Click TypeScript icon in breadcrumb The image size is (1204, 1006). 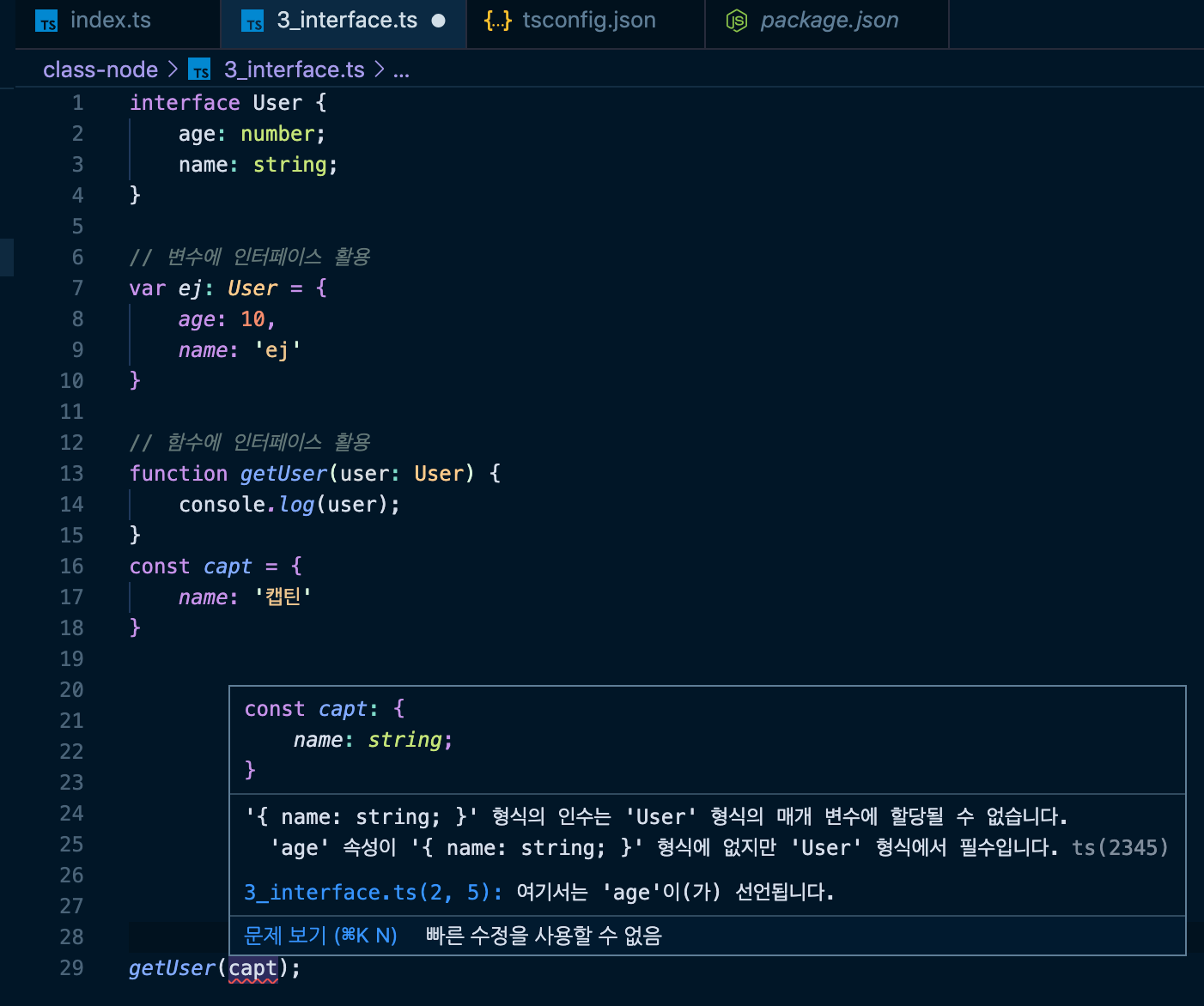point(199,70)
